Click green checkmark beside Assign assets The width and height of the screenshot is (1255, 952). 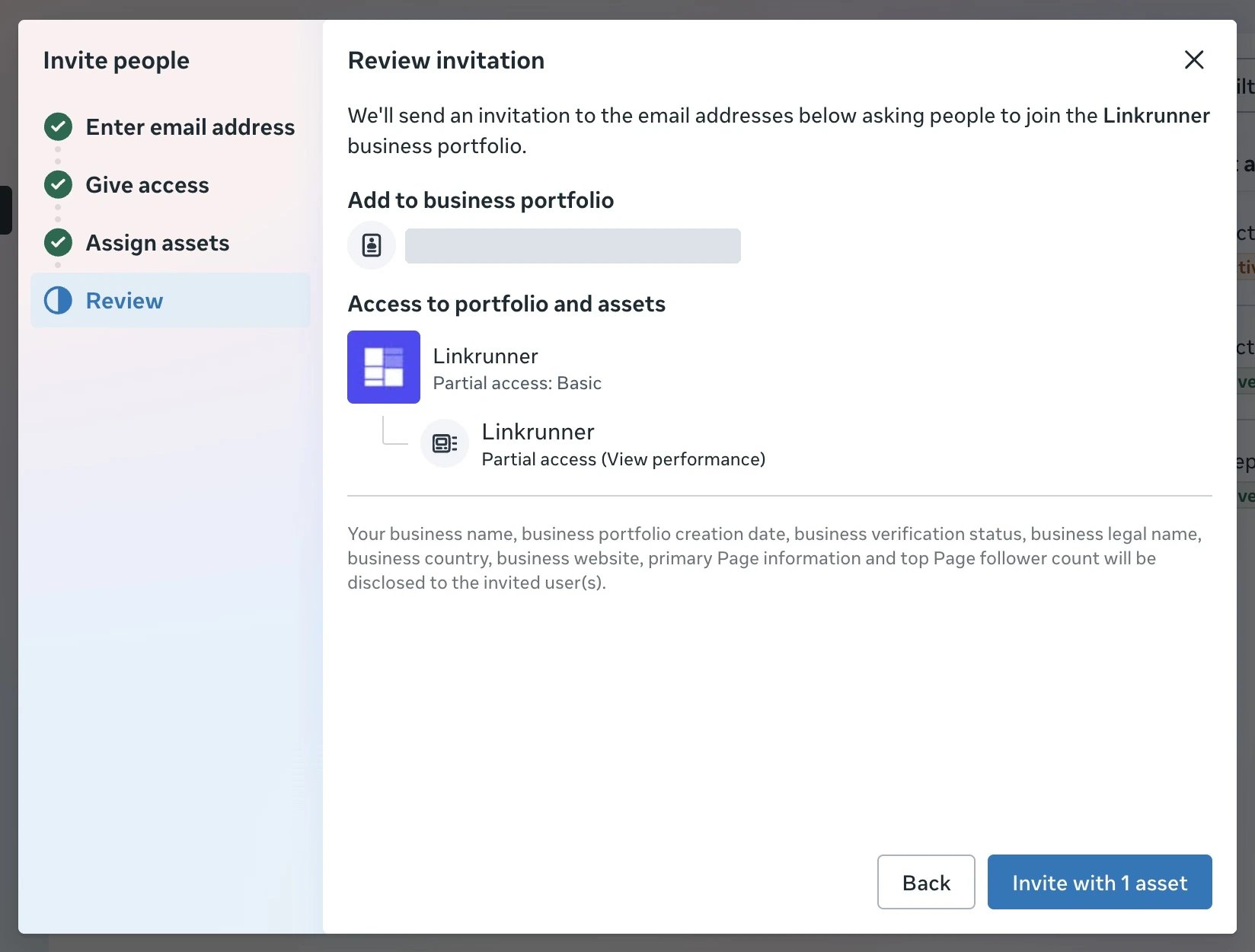click(x=58, y=242)
